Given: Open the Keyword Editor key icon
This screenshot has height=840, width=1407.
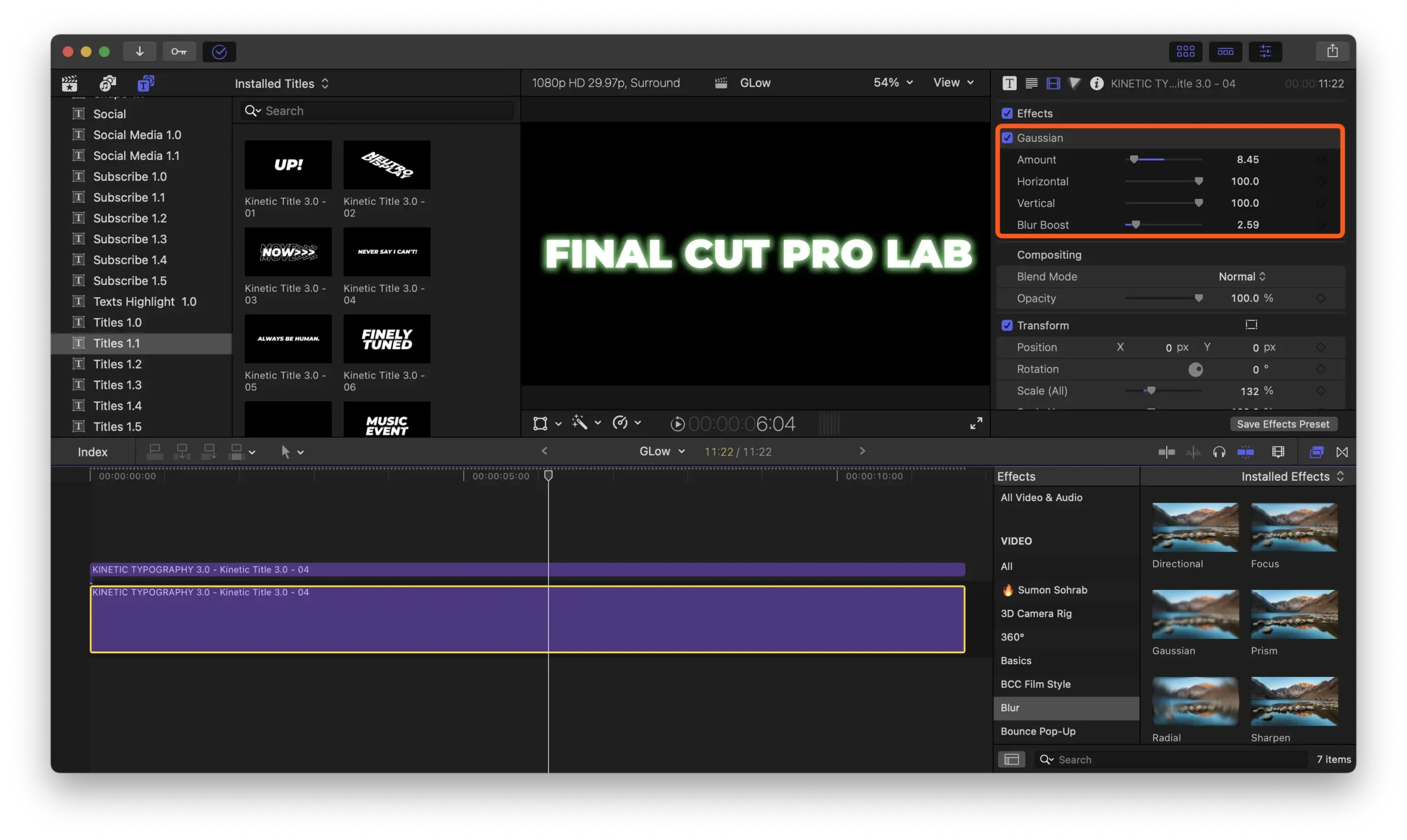Looking at the screenshot, I should 179,52.
